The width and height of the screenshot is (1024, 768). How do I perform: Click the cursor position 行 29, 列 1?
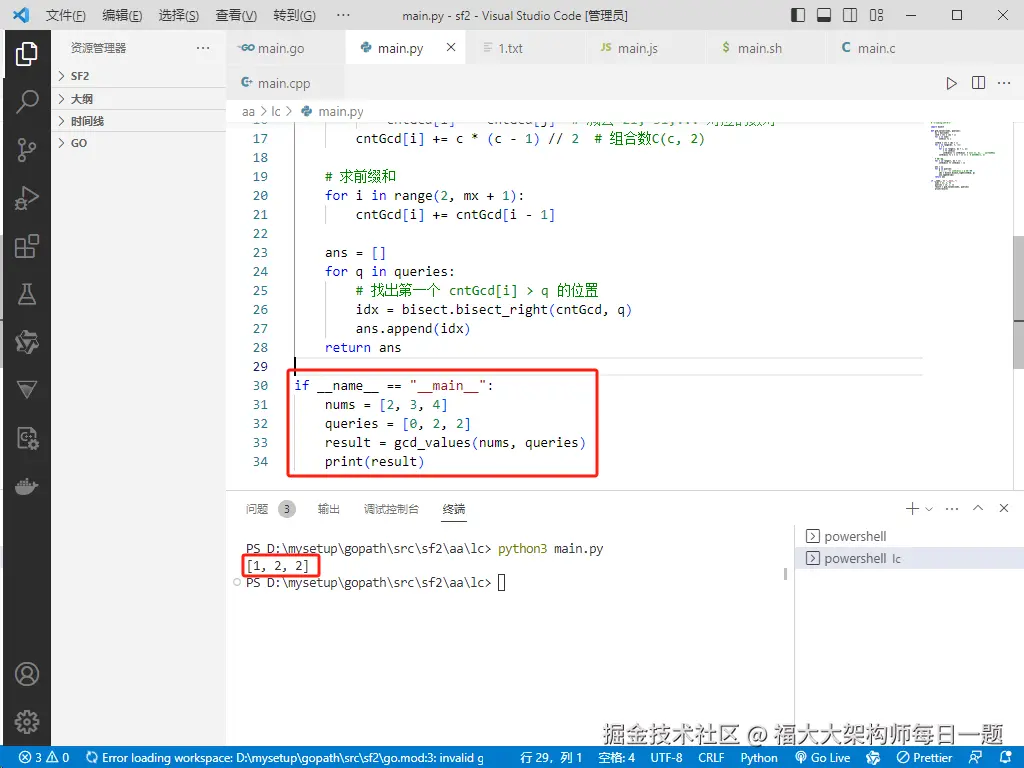(551, 758)
